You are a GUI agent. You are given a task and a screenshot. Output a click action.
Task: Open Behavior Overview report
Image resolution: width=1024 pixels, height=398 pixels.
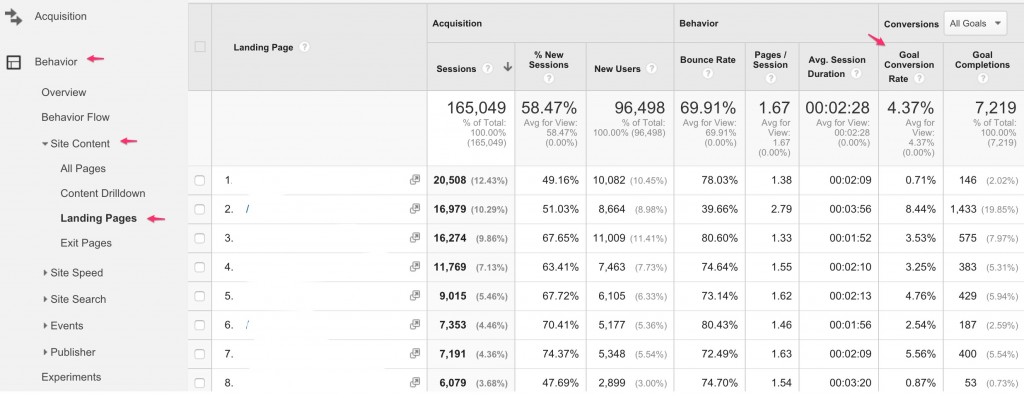pyautogui.click(x=64, y=93)
